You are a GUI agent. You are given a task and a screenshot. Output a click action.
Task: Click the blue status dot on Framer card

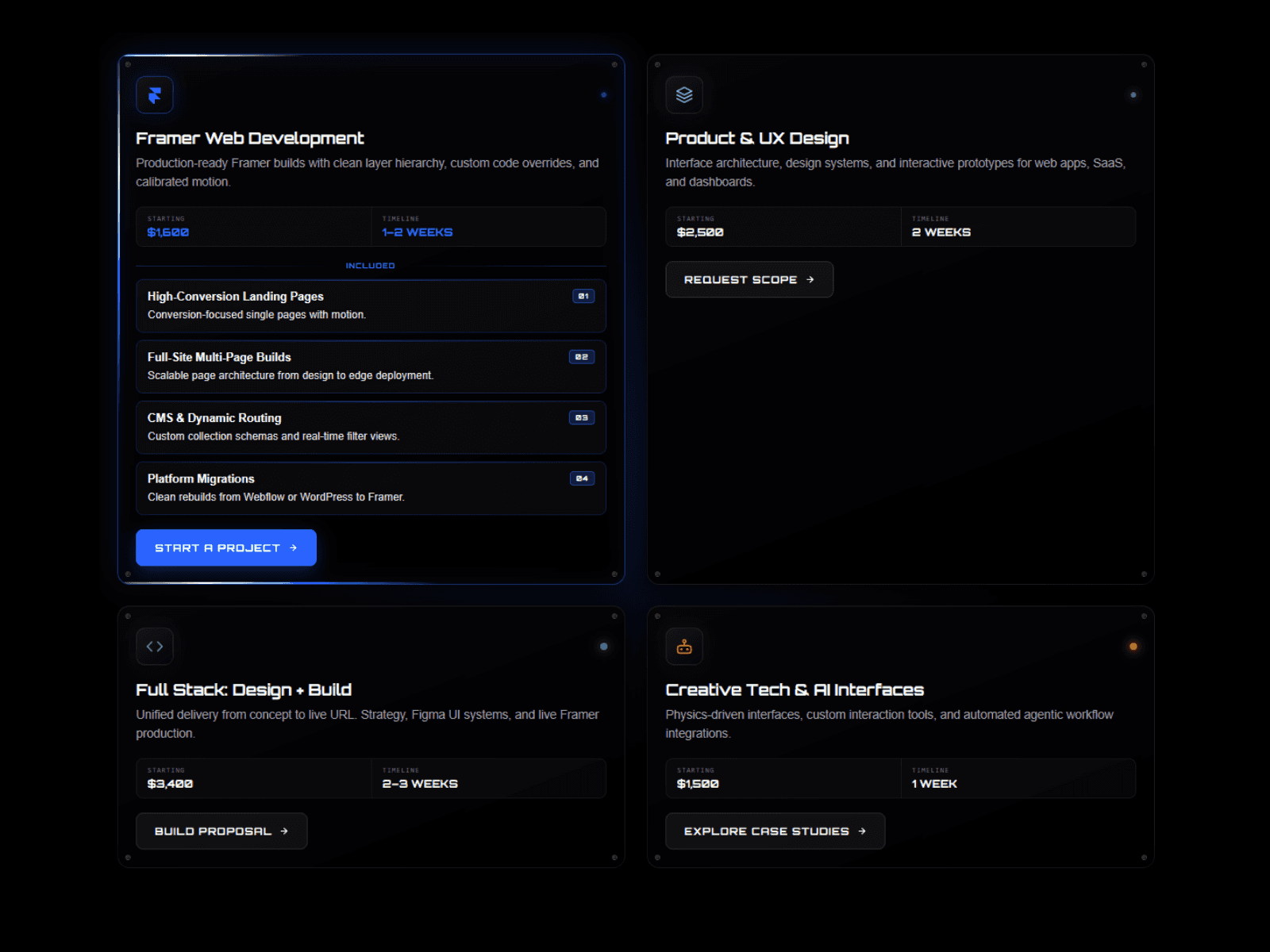(604, 95)
